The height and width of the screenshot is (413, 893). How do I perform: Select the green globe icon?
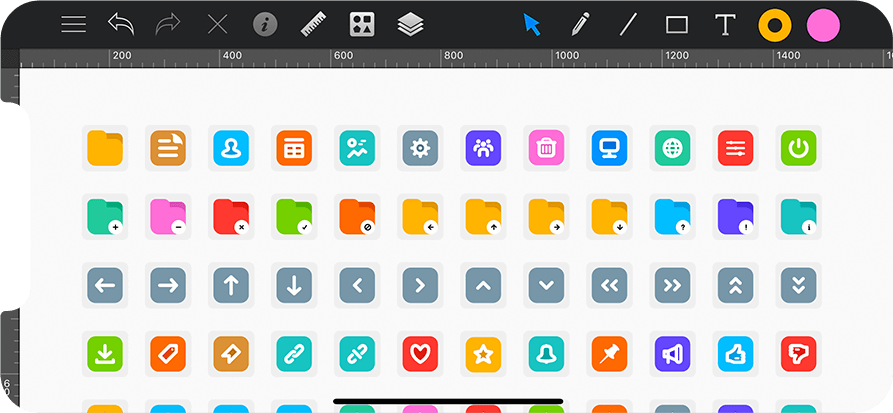673,148
